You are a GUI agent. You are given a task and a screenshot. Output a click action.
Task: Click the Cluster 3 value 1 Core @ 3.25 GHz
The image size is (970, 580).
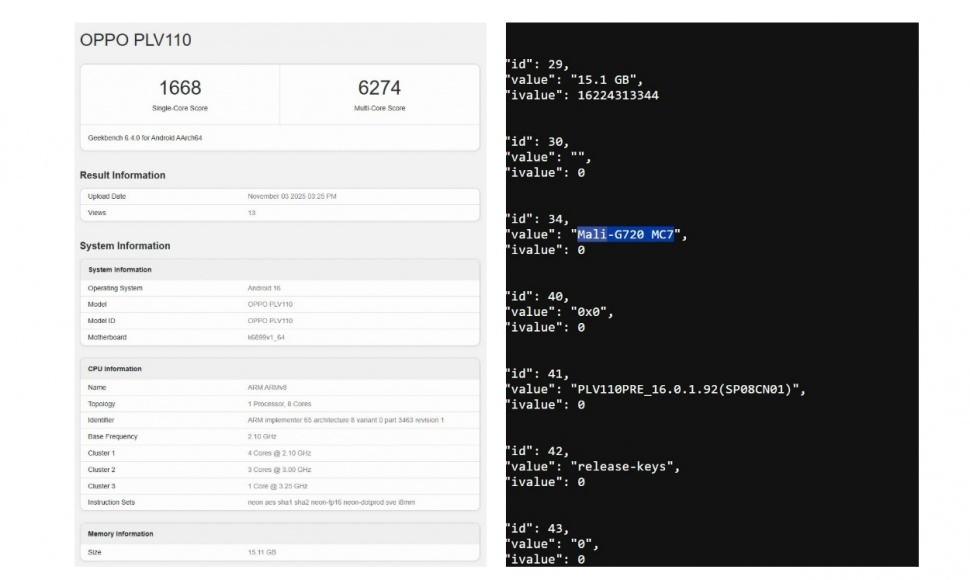coord(279,486)
